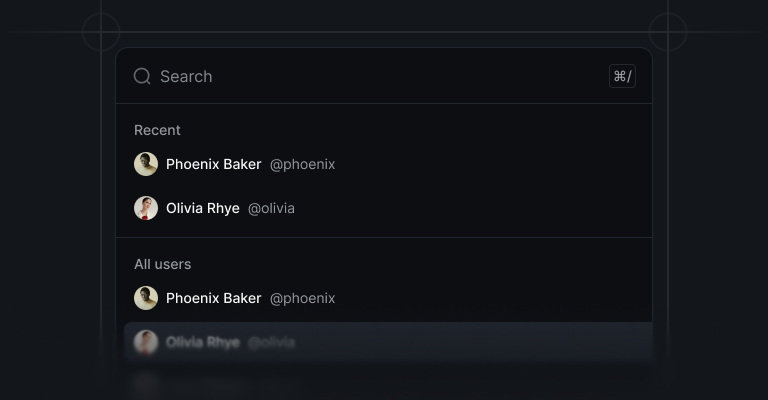The image size is (768, 400).
Task: Click the magnifying glass search icon
Action: pyautogui.click(x=142, y=76)
